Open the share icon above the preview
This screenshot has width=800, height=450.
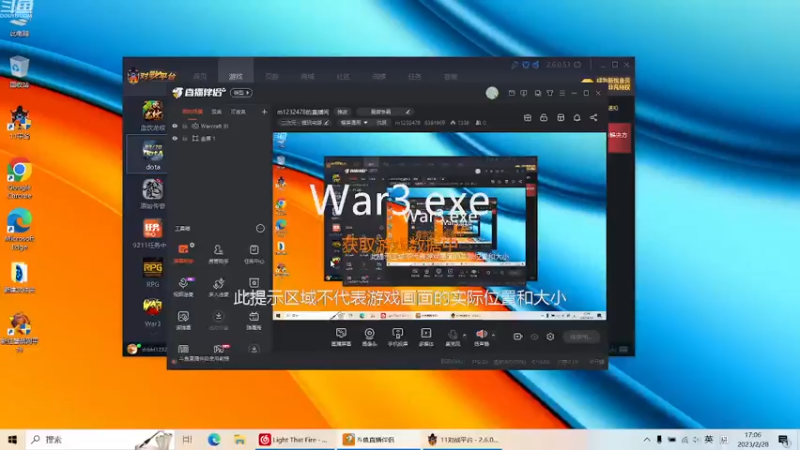tap(593, 118)
